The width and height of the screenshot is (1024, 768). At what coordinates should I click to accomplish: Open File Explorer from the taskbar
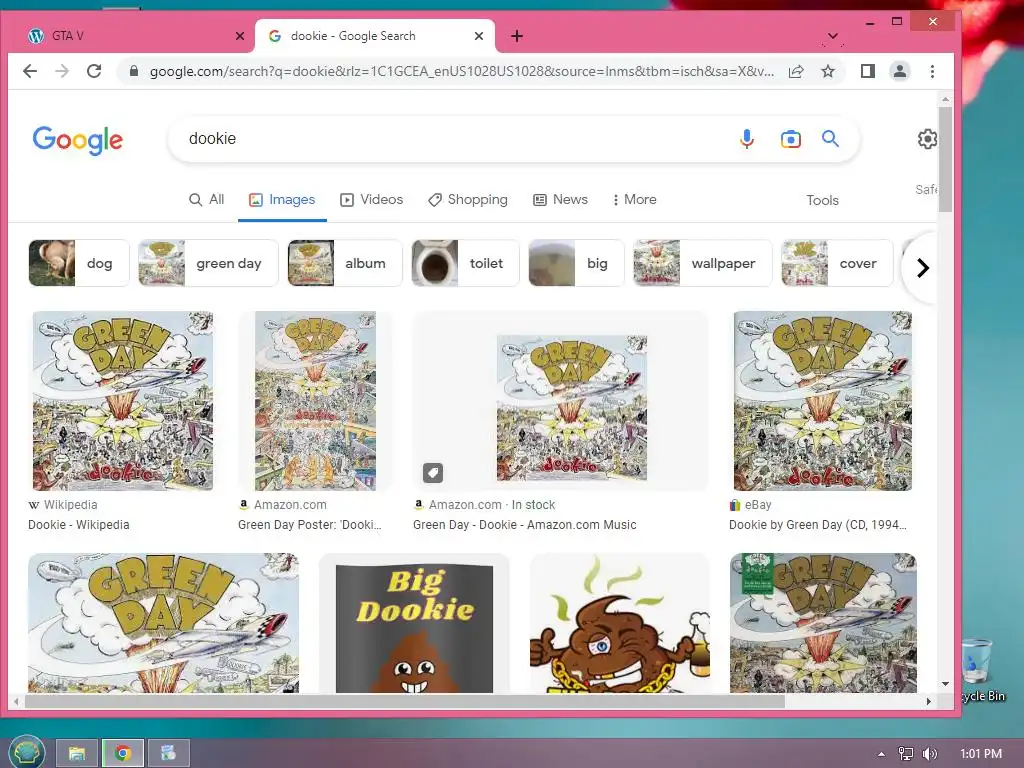pos(76,753)
